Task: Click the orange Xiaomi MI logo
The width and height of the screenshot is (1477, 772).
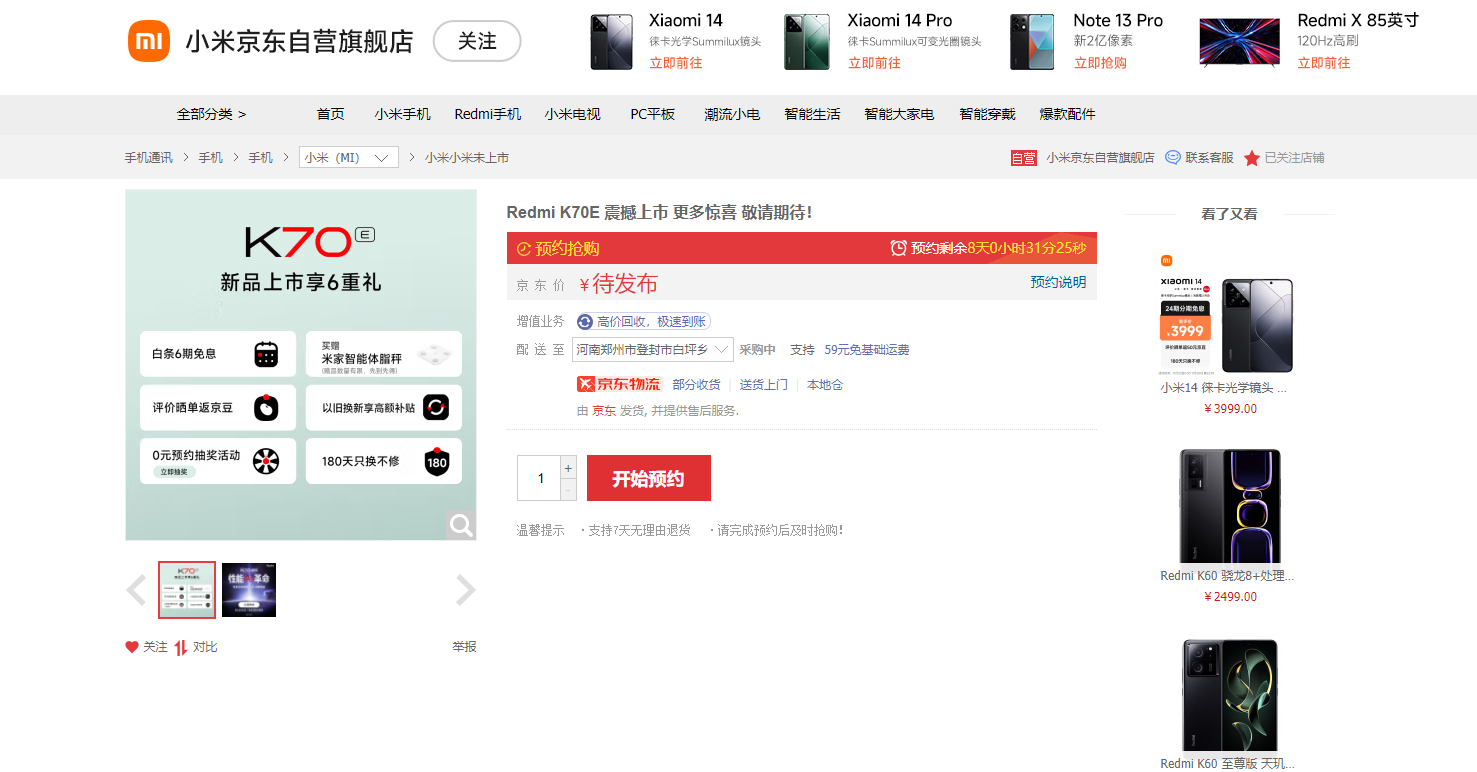Action: (x=149, y=41)
